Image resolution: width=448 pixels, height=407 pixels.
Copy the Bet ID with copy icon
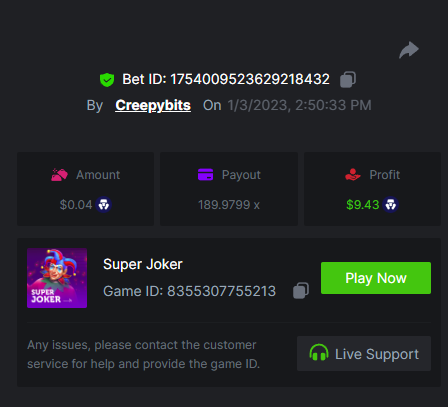(x=348, y=80)
